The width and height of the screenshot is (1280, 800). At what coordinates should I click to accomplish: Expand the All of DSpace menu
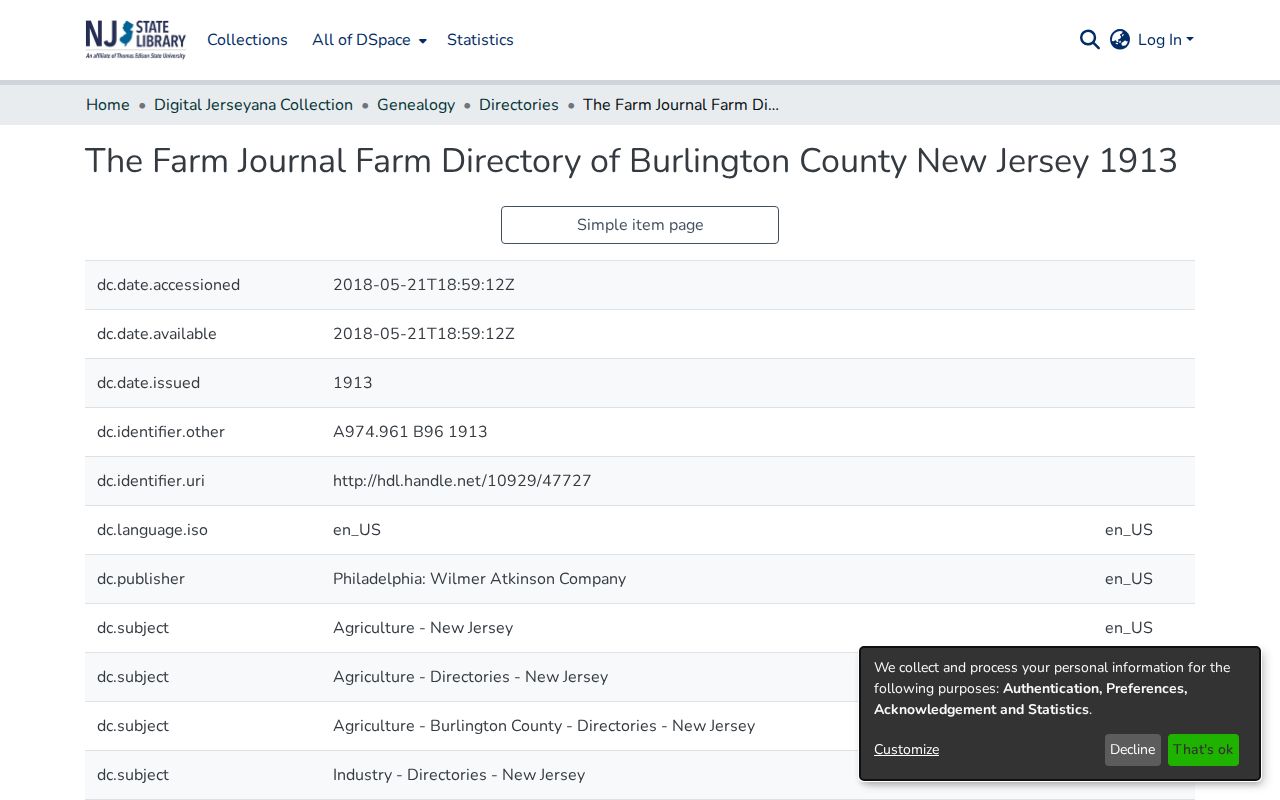pyautogui.click(x=369, y=40)
